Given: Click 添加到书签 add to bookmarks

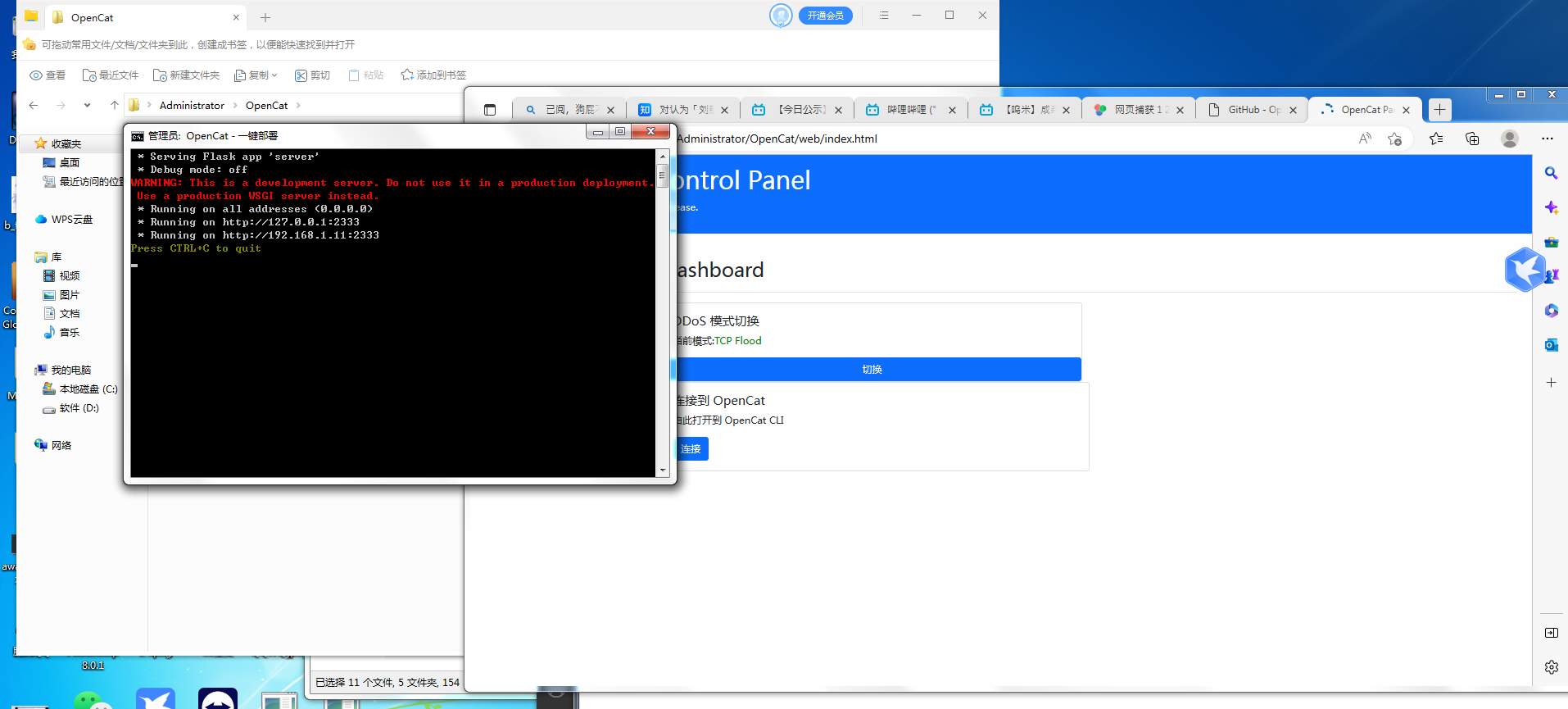Looking at the screenshot, I should [x=433, y=75].
